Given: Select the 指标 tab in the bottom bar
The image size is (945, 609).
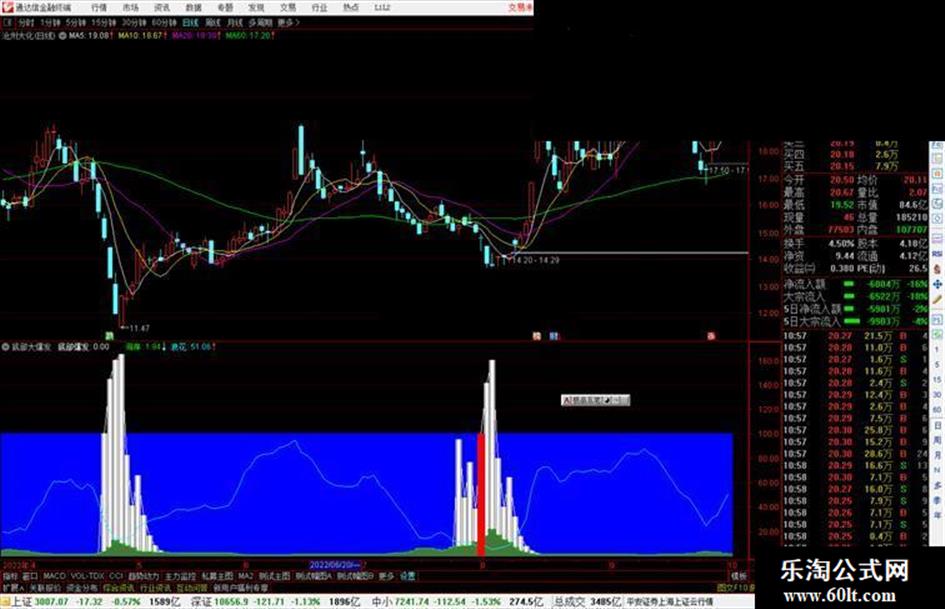Looking at the screenshot, I should (10, 576).
